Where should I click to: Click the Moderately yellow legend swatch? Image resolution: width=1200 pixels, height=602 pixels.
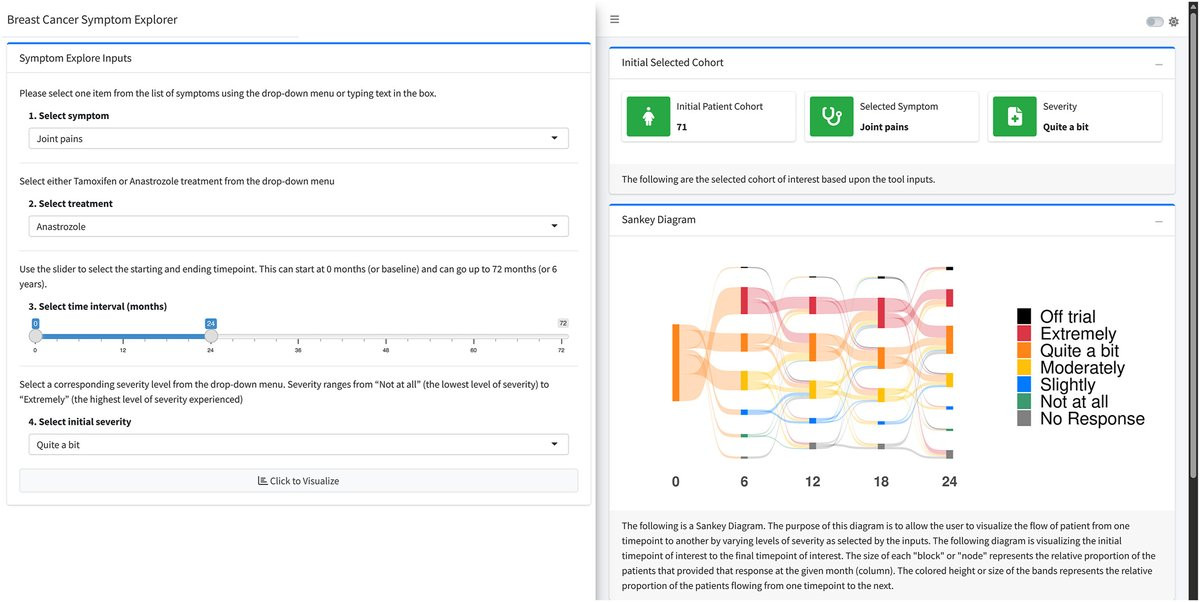click(1024, 368)
